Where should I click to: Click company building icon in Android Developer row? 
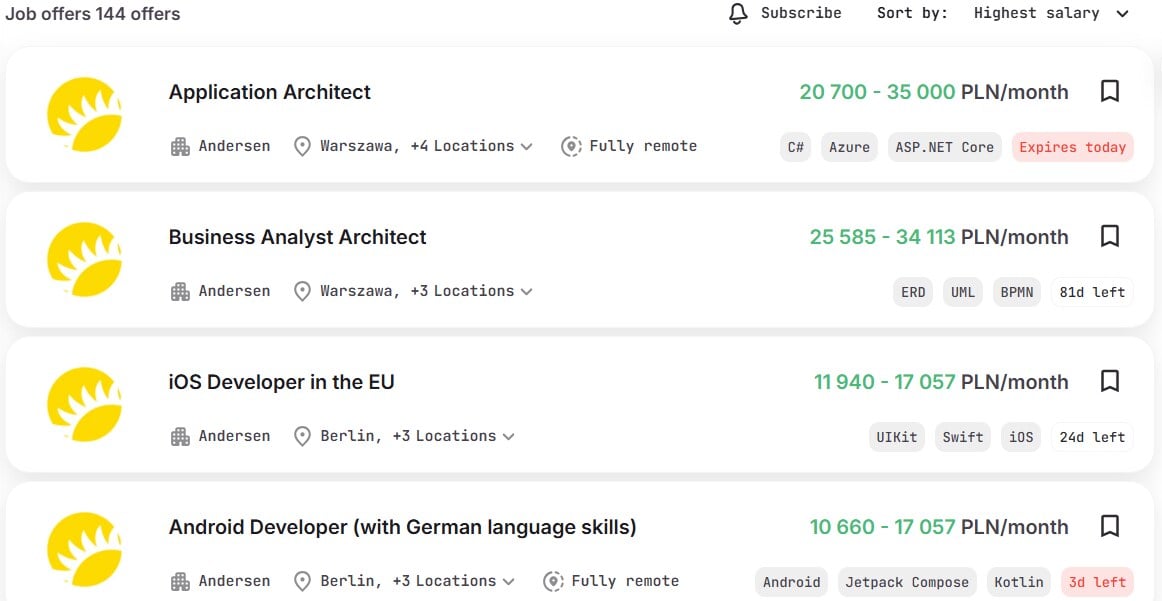coord(180,582)
